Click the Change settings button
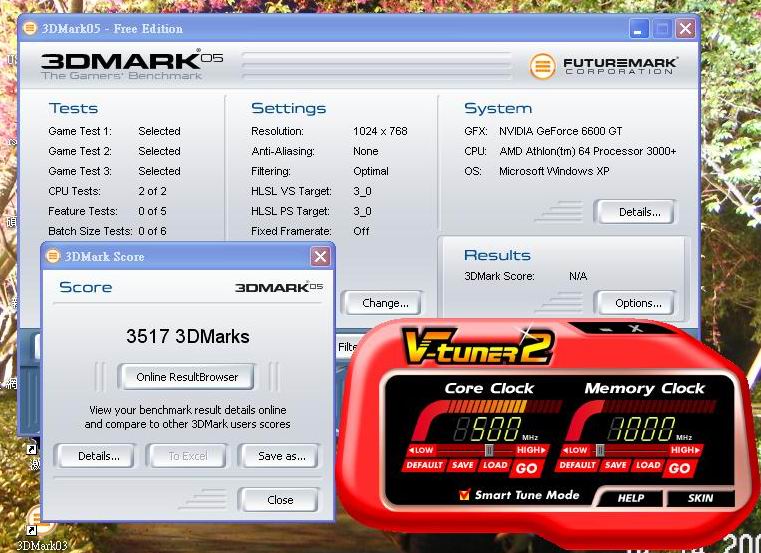Viewport: 761px width, 553px height. tap(383, 303)
